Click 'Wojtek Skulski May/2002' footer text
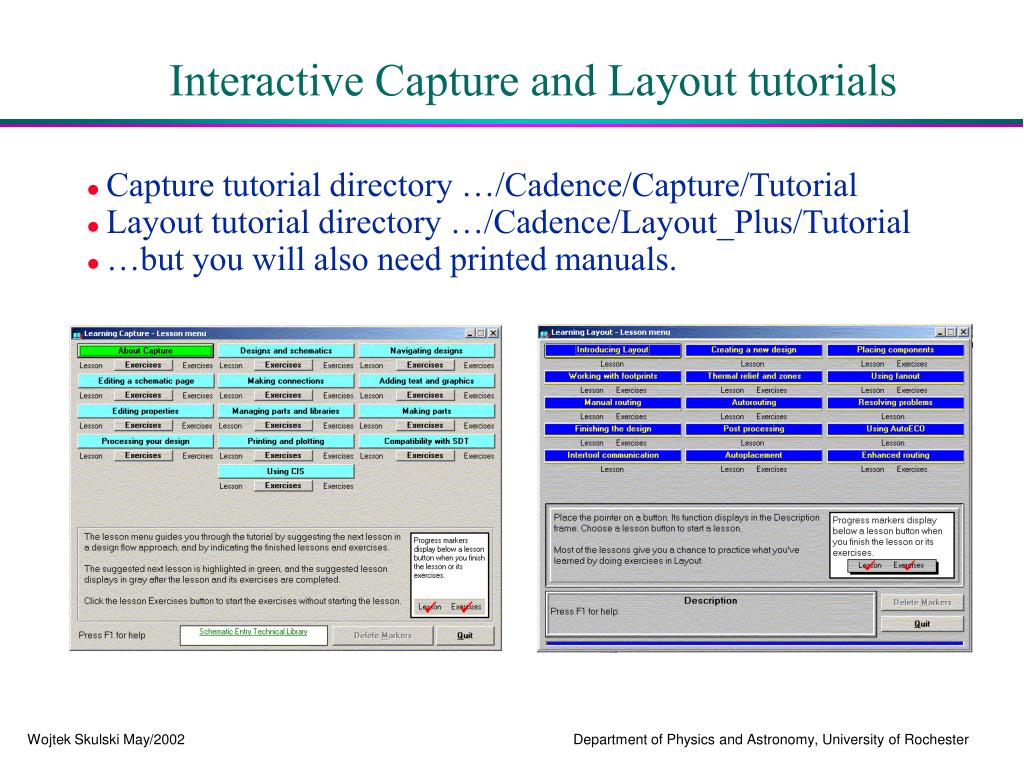This screenshot has height=768, width=1024. [x=106, y=739]
